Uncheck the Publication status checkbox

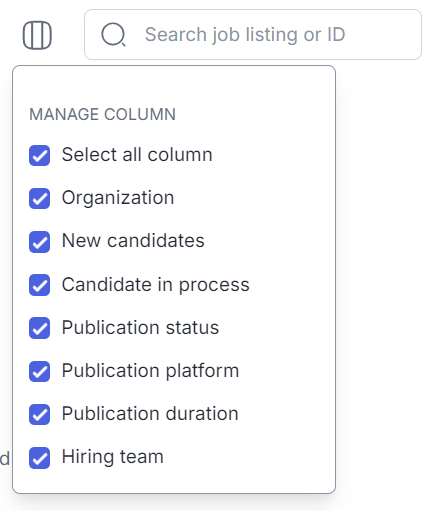pyautogui.click(x=39, y=328)
